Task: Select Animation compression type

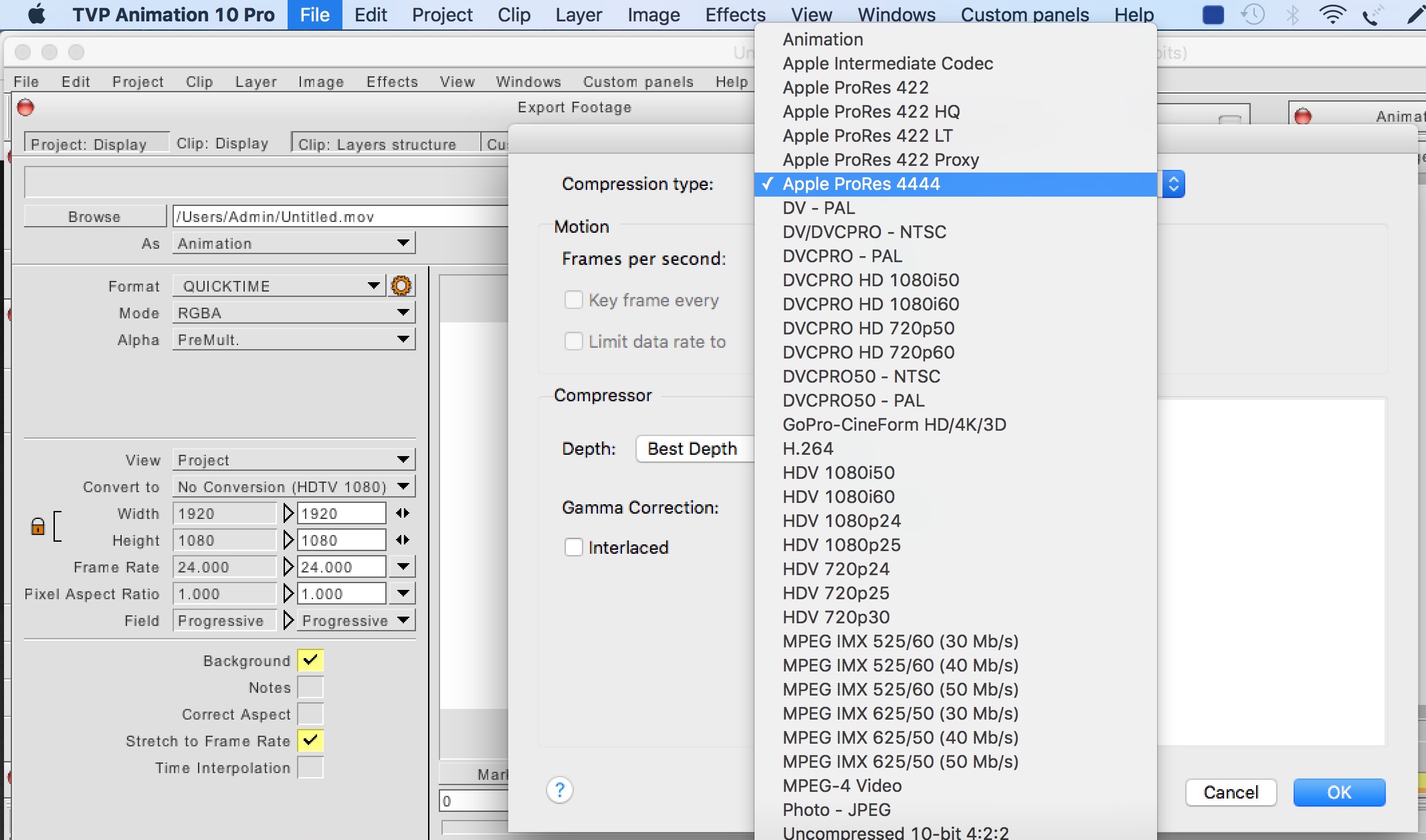Action: pos(955,39)
